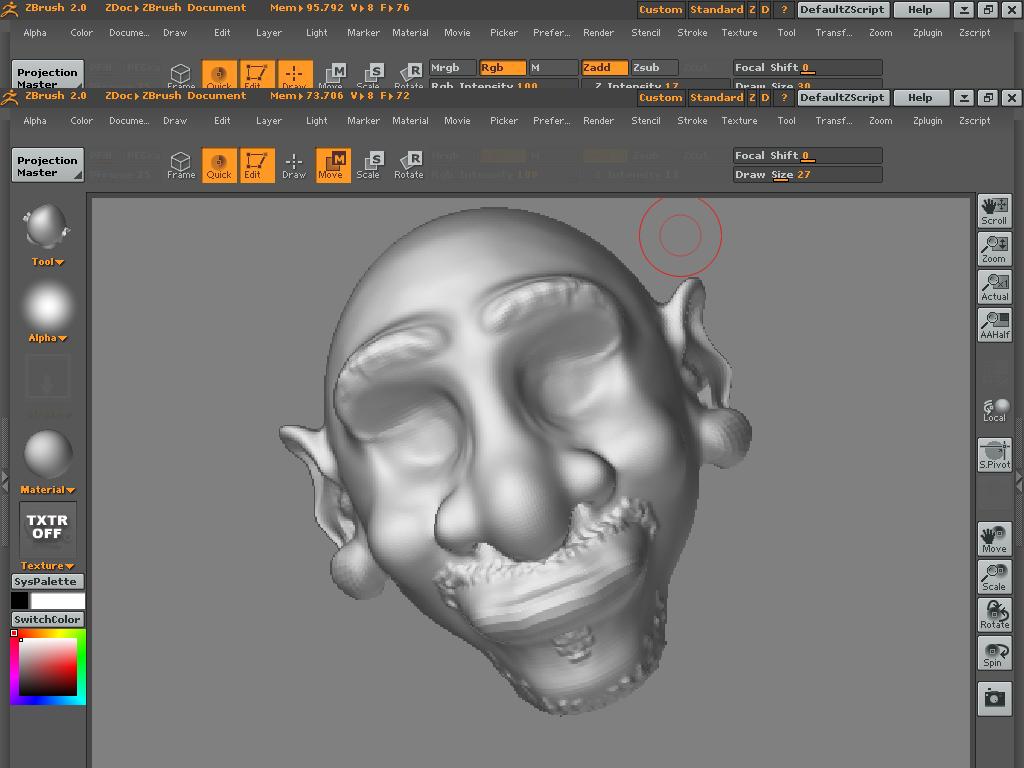This screenshot has height=768, width=1024.
Task: Click the Move hand icon on right shelf
Action: pyautogui.click(x=995, y=539)
